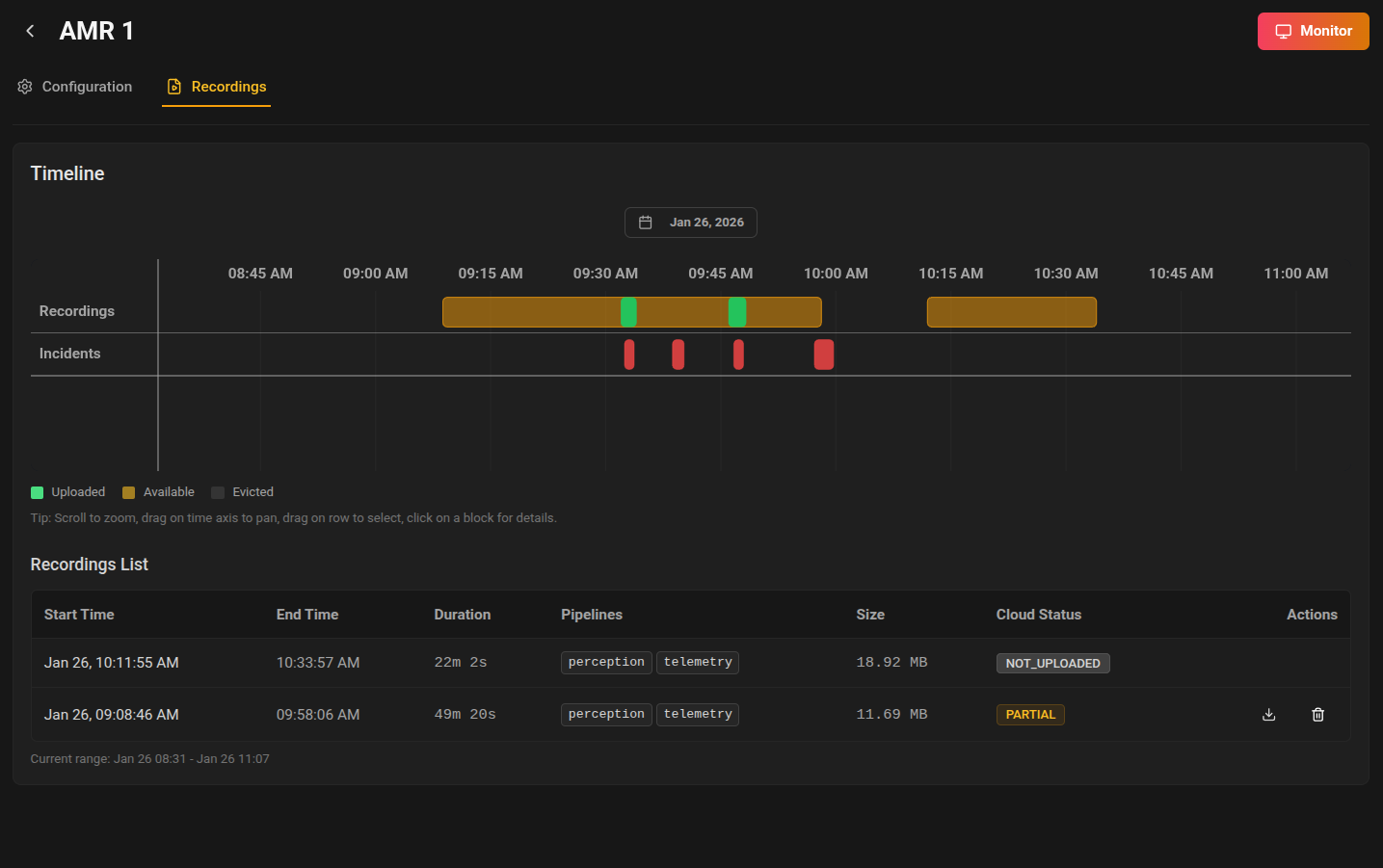
Task: Click the Available legend amber swatch
Action: (x=129, y=492)
